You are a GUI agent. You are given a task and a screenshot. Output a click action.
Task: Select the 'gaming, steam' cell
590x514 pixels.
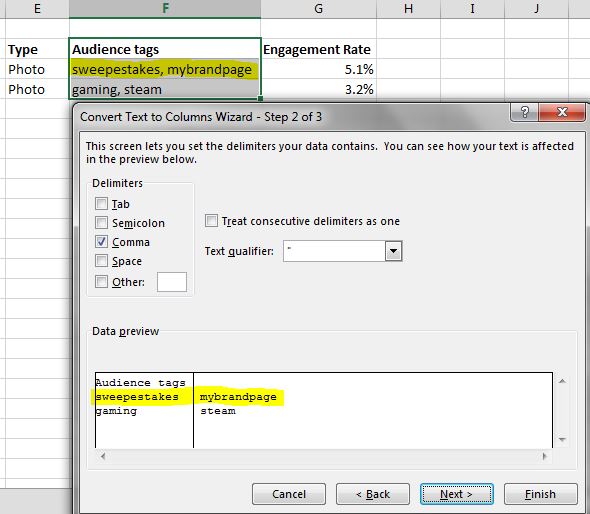[165, 89]
